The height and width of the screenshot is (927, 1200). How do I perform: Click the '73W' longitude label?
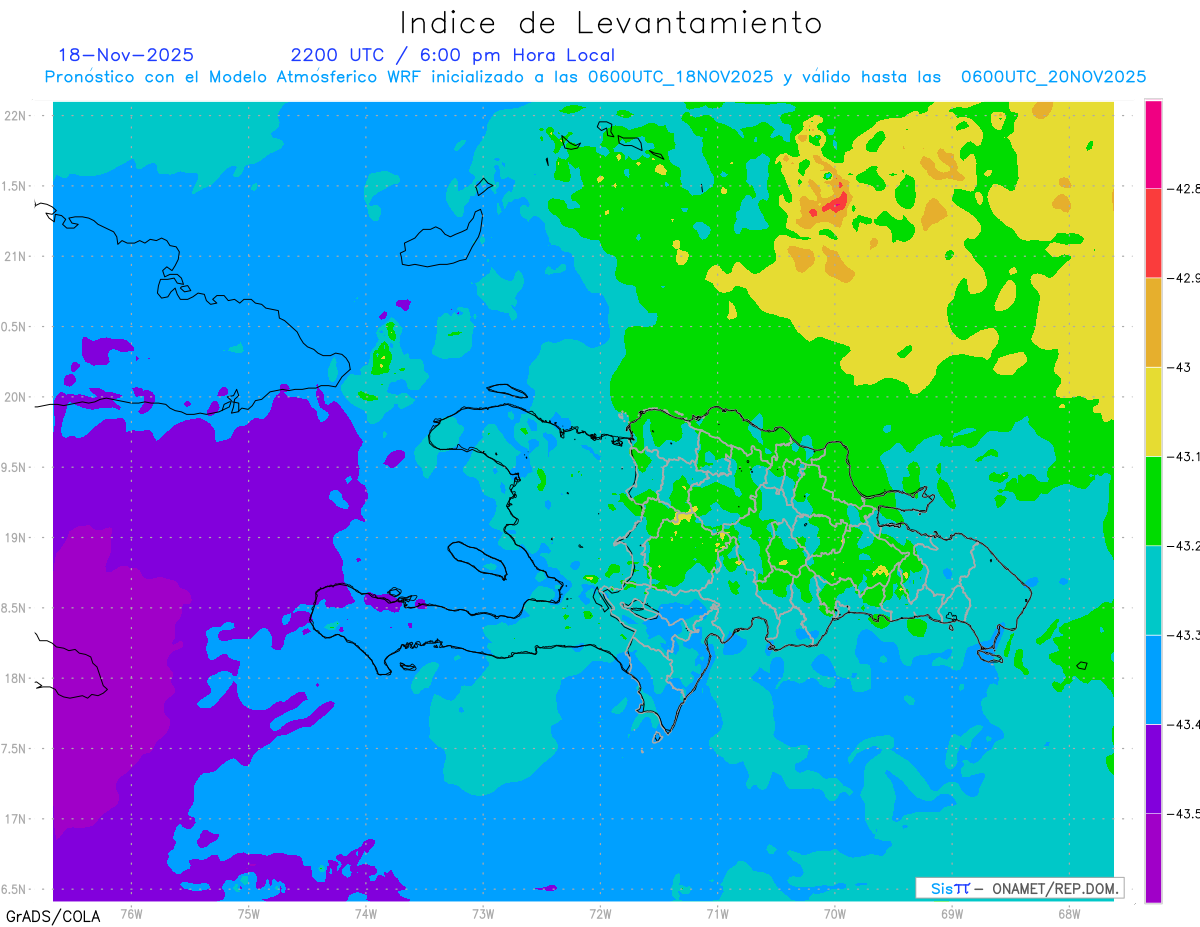(x=482, y=913)
